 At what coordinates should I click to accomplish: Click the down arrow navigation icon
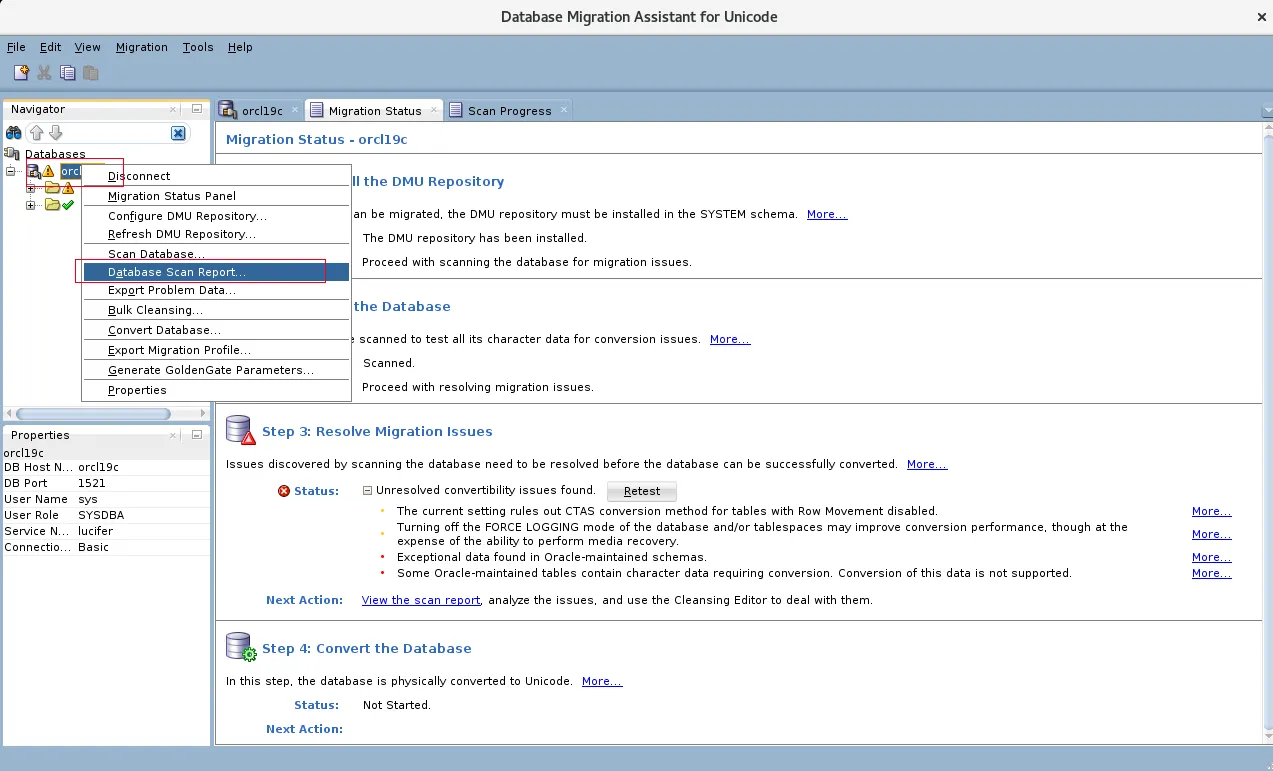coord(55,132)
